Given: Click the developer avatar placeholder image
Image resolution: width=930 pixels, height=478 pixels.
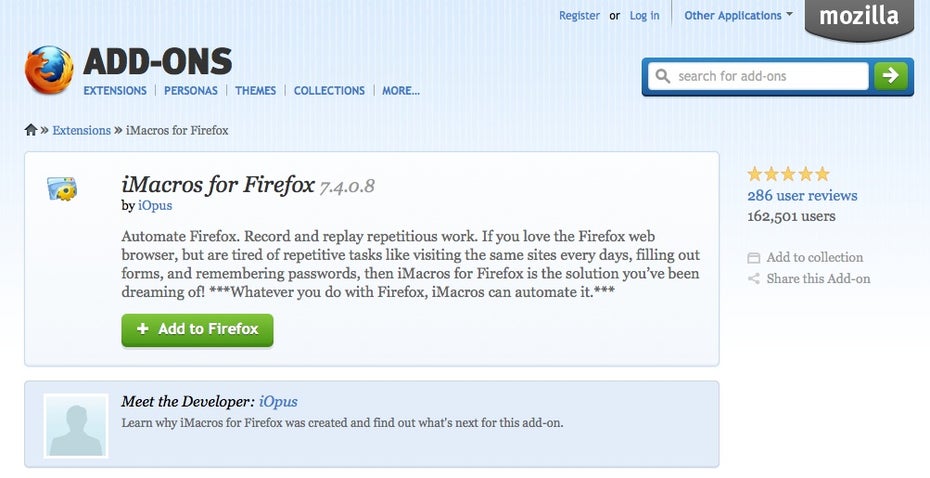Looking at the screenshot, I should click(76, 425).
